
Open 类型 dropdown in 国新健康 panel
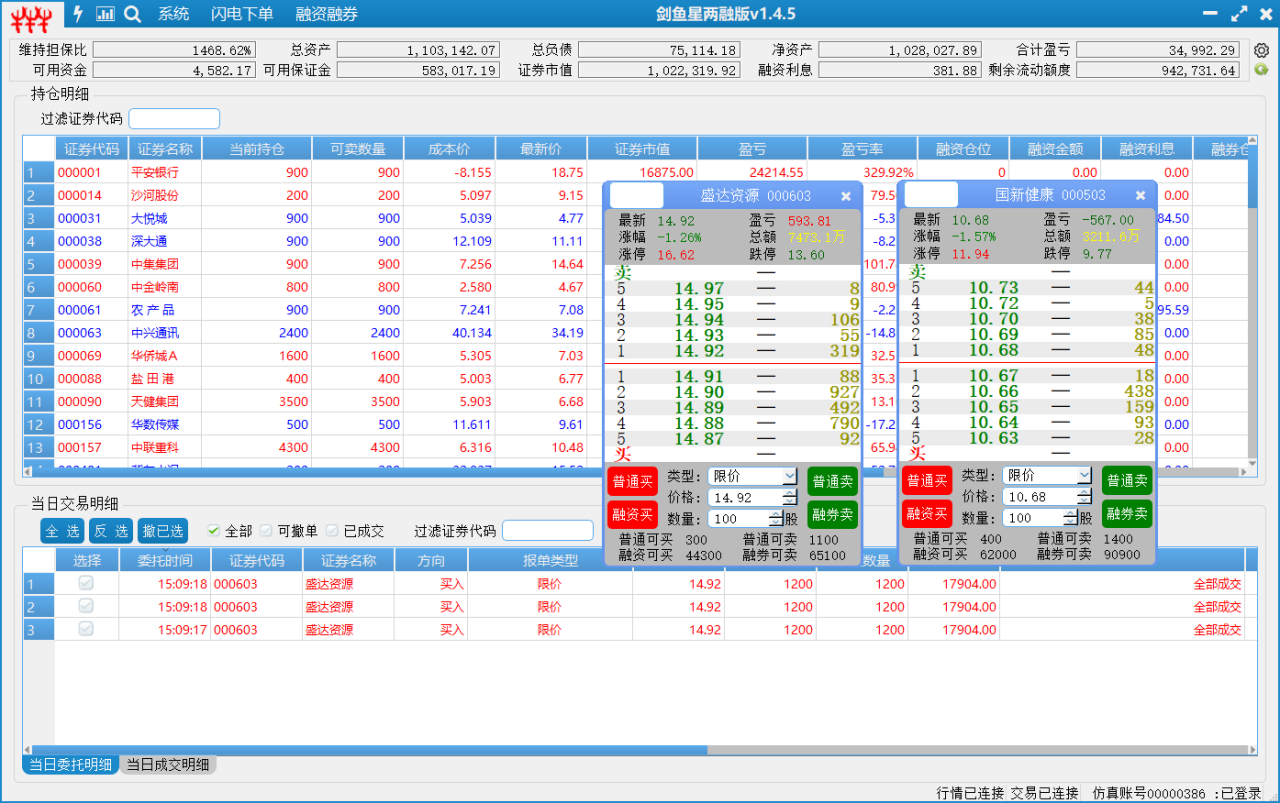tap(1083, 476)
